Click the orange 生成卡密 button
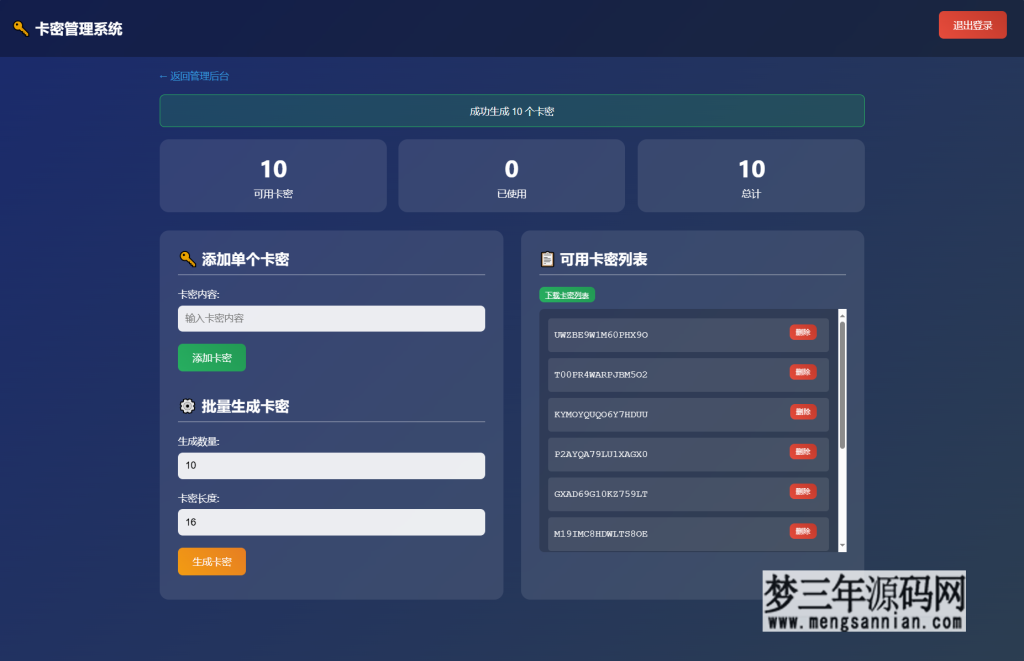Screen dimensions: 1024x661 [x=211, y=561]
